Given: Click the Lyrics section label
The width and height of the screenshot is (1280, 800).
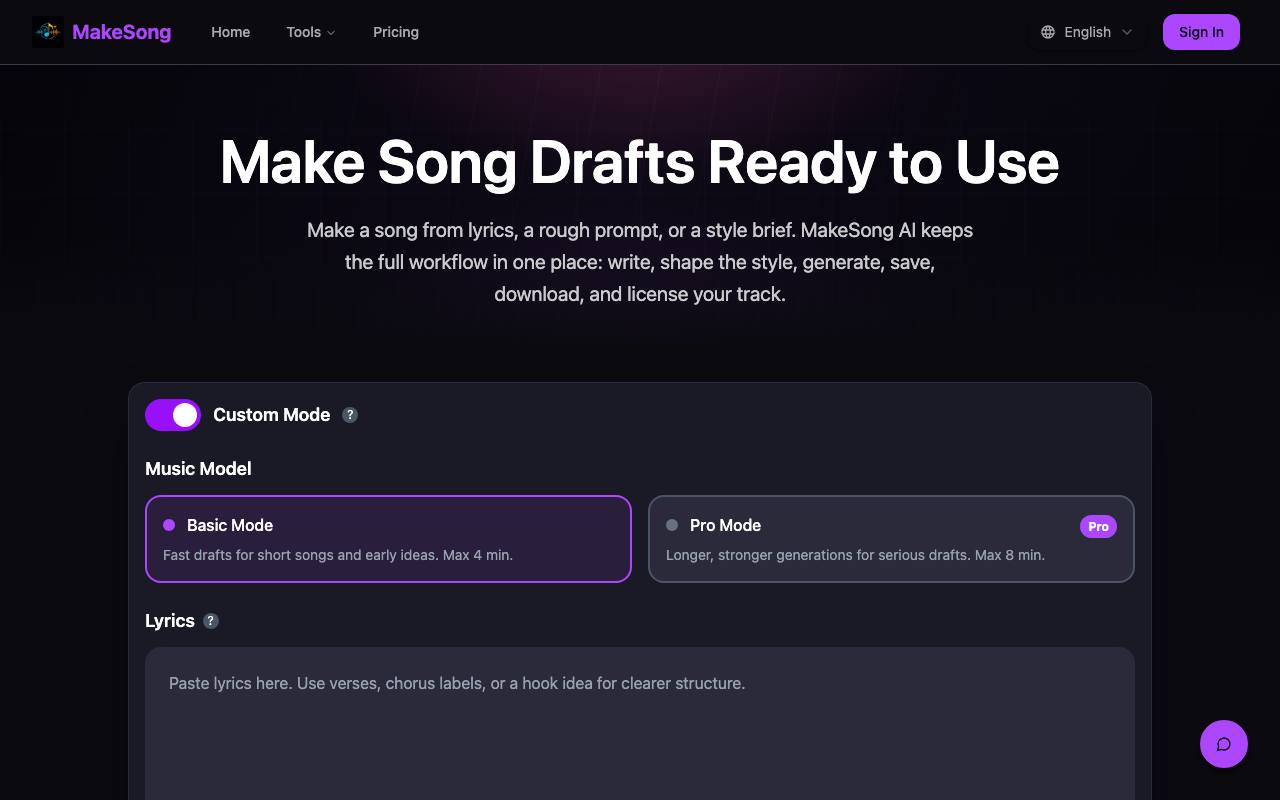Looking at the screenshot, I should 170,621.
